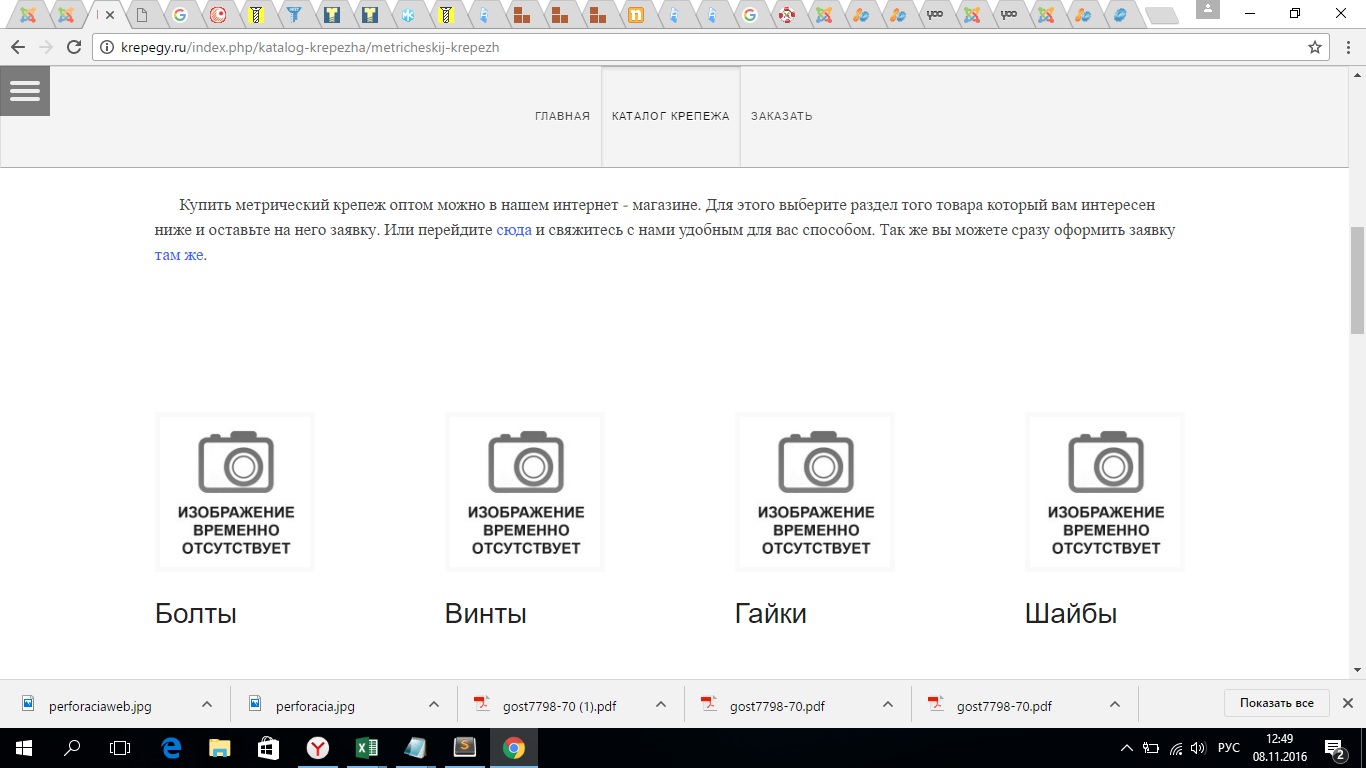Click the browser reload page icon

click(73, 47)
